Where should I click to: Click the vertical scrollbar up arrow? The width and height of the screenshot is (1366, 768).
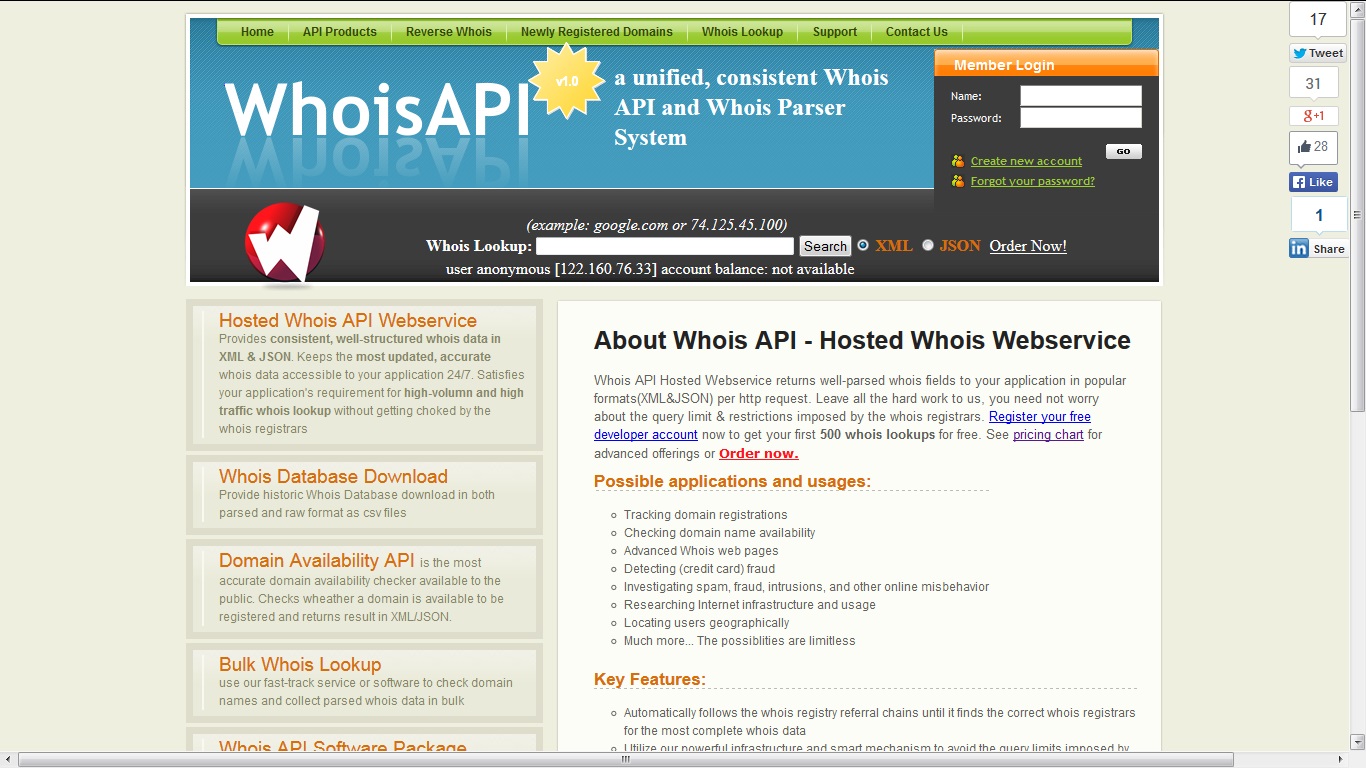pos(1358,8)
